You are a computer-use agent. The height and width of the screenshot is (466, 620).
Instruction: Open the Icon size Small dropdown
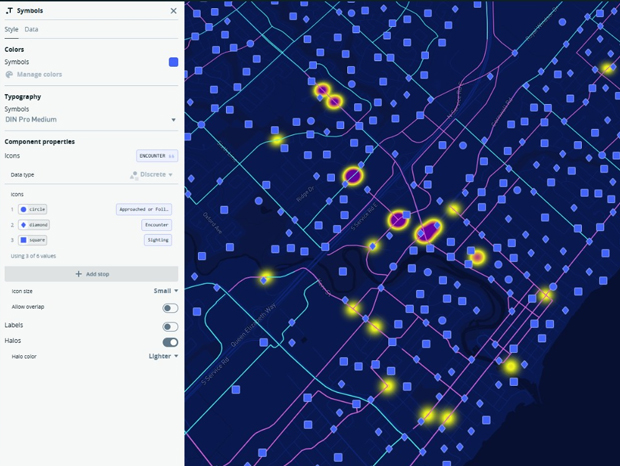166,291
